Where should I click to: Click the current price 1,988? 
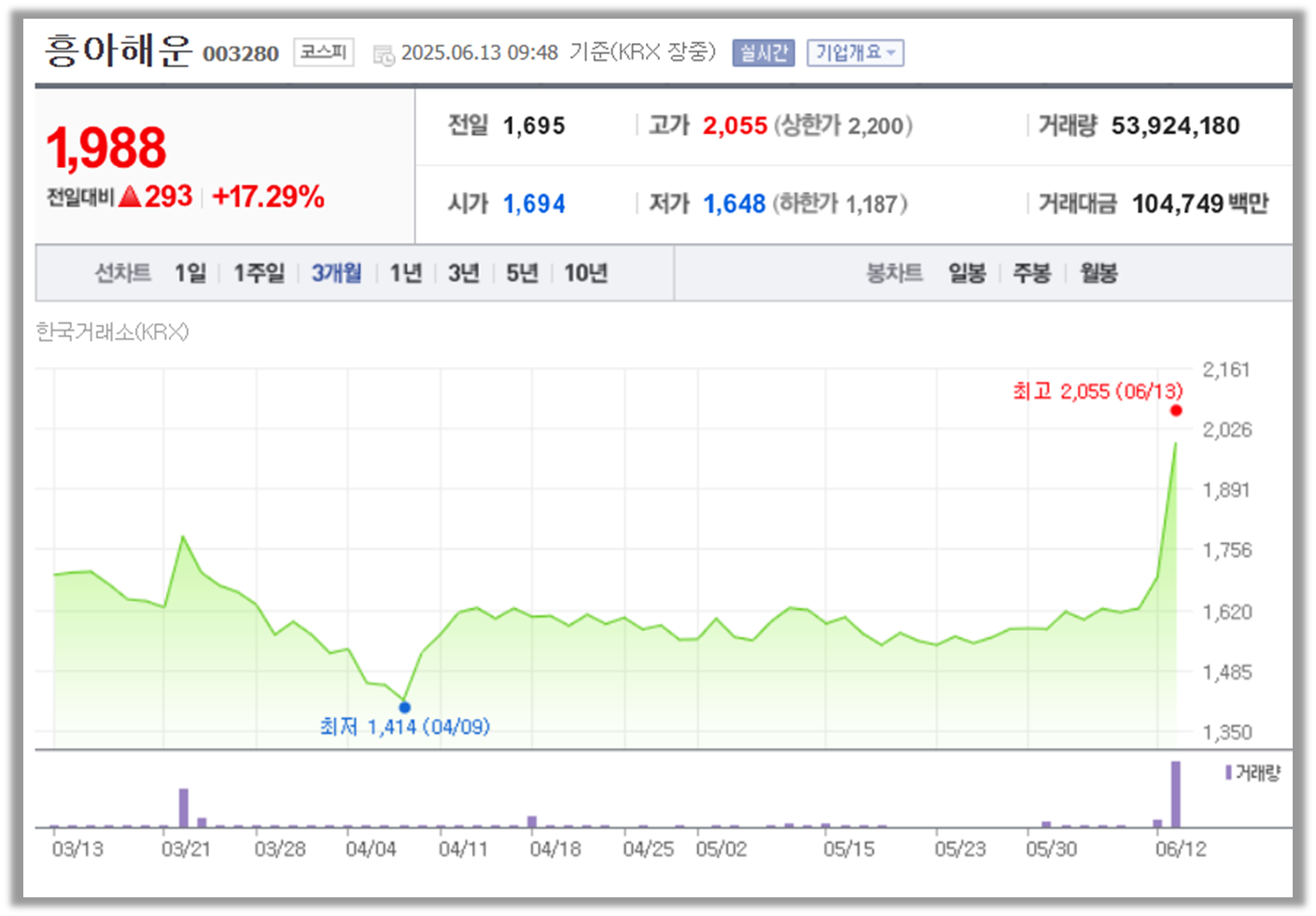coord(106,148)
